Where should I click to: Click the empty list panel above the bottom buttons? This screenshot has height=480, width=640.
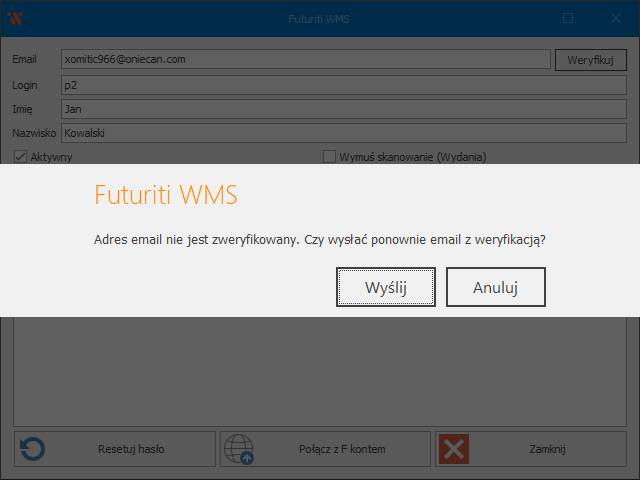tap(320, 370)
